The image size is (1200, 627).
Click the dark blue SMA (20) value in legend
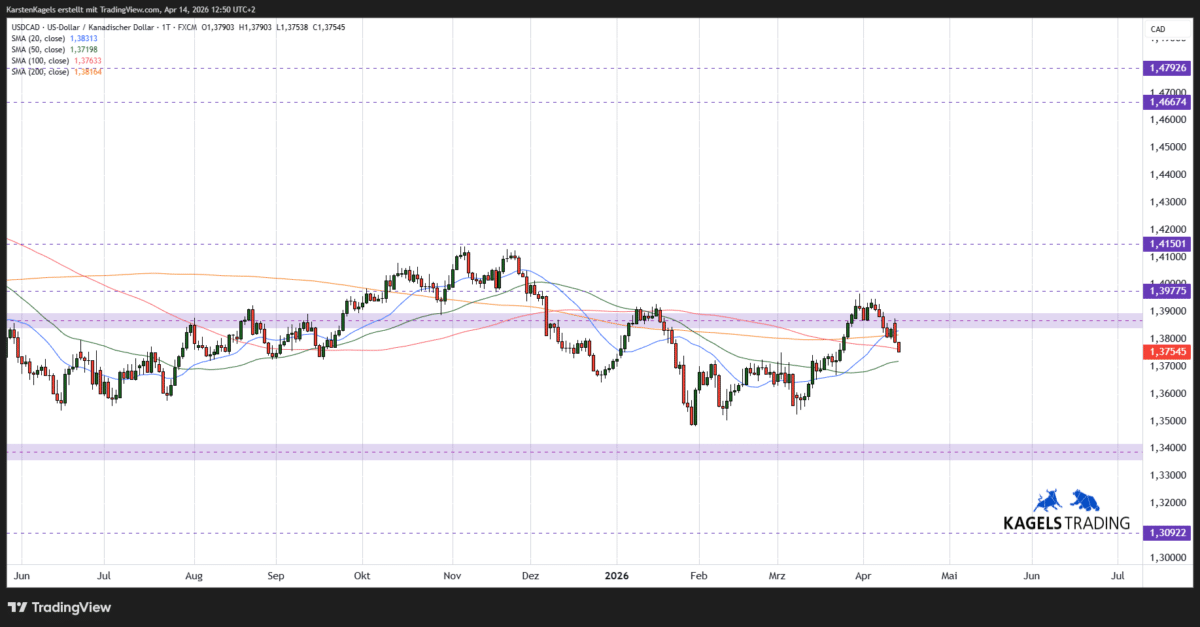[83, 38]
